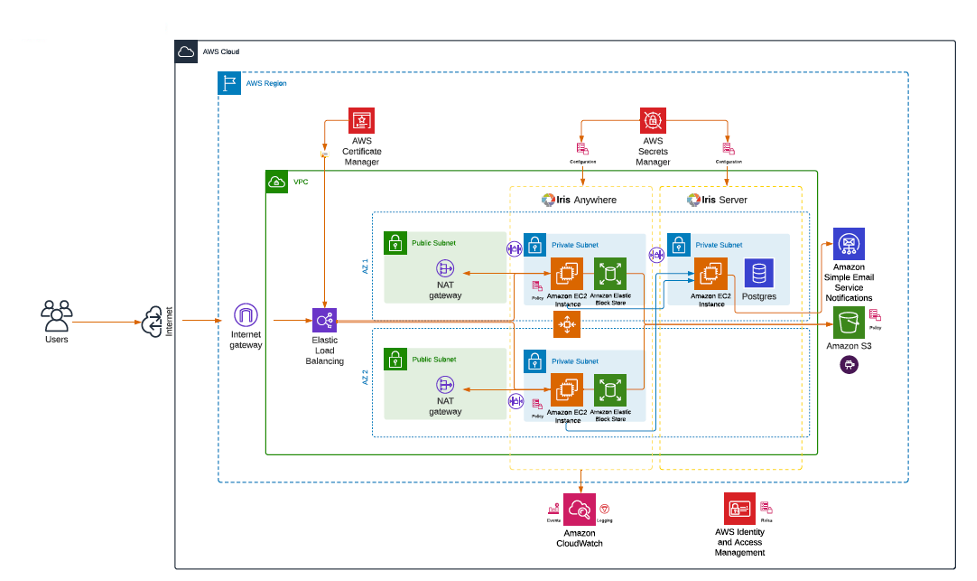Click the Amazon S3 bucket icon

[x=847, y=322]
